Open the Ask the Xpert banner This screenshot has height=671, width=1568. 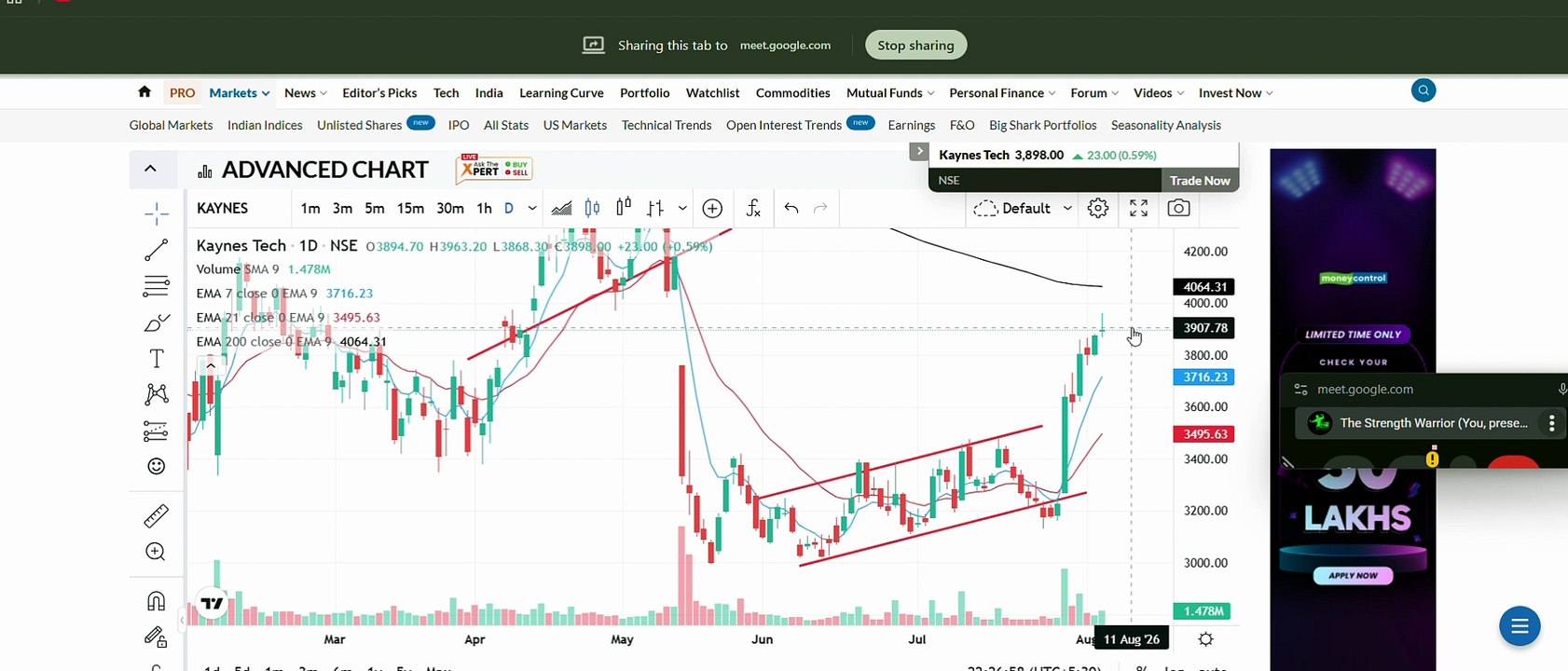point(495,169)
